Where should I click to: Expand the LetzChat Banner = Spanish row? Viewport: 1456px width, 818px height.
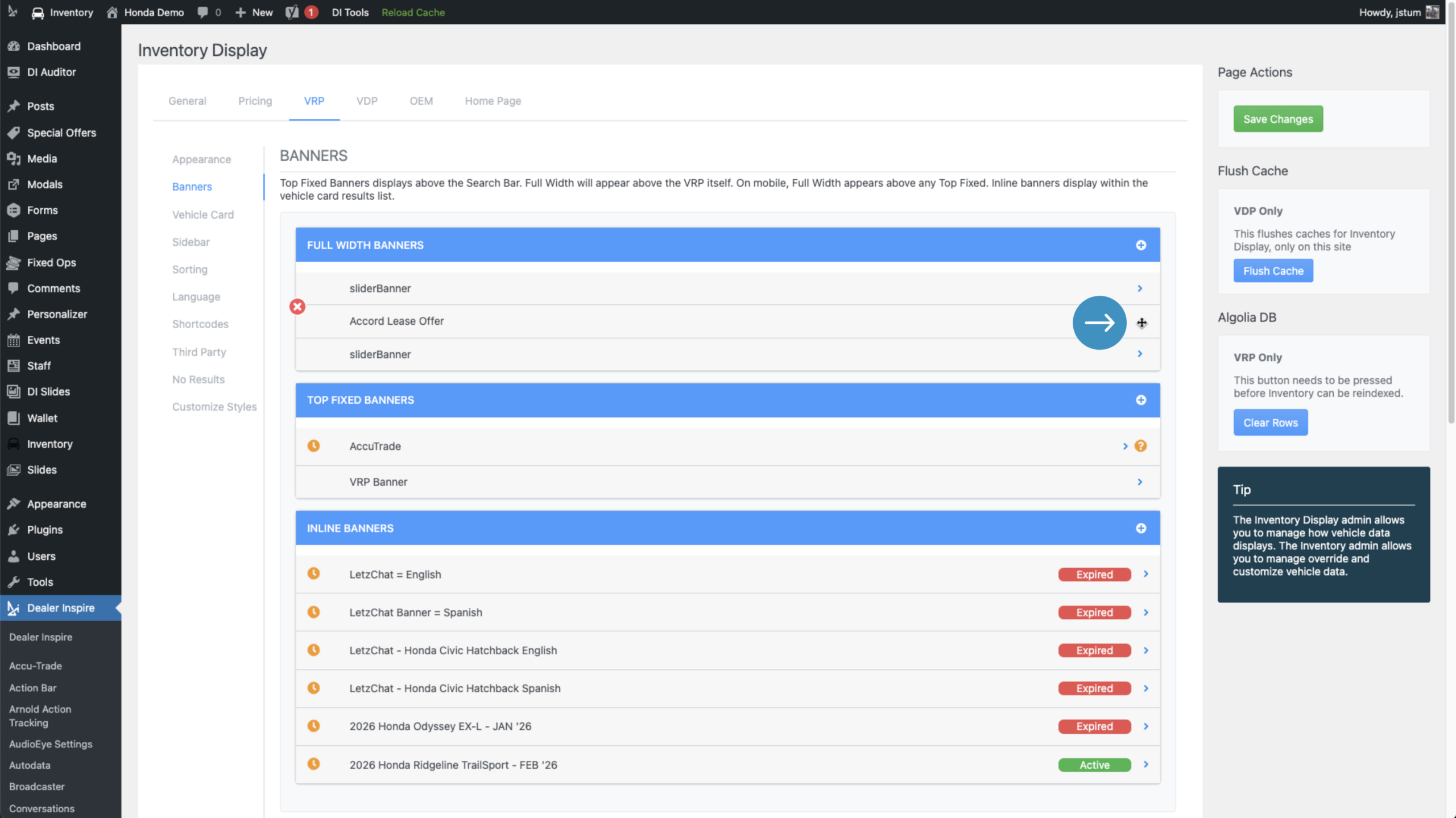click(x=1146, y=613)
